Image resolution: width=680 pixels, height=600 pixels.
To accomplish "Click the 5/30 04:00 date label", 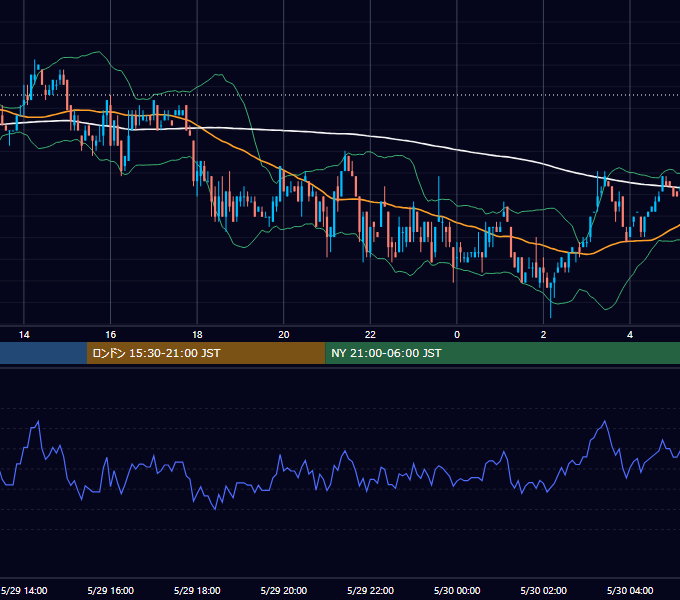I will click(x=630, y=590).
